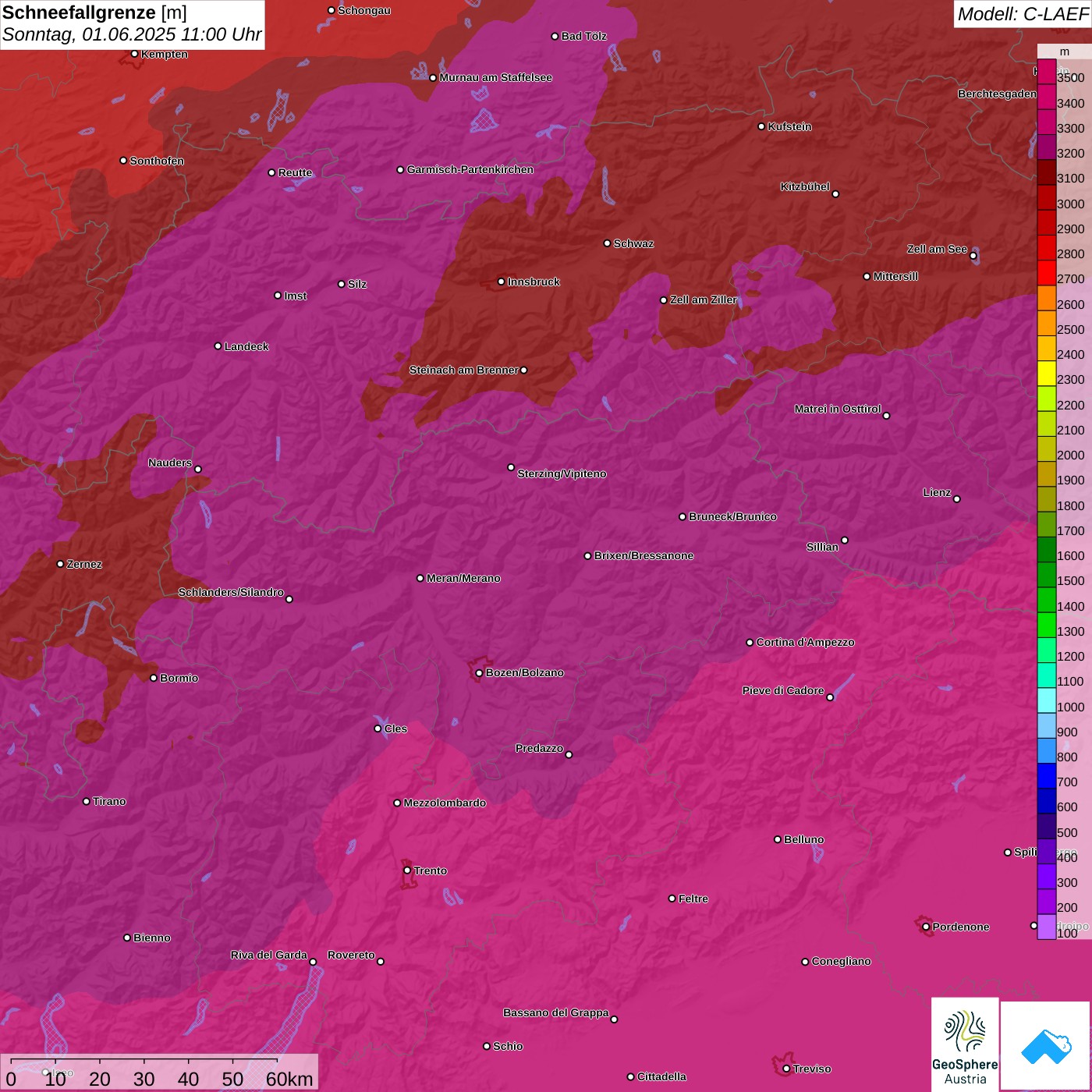1092x1092 pixels.
Task: Click the 'Imst' label
Action: click(x=296, y=296)
